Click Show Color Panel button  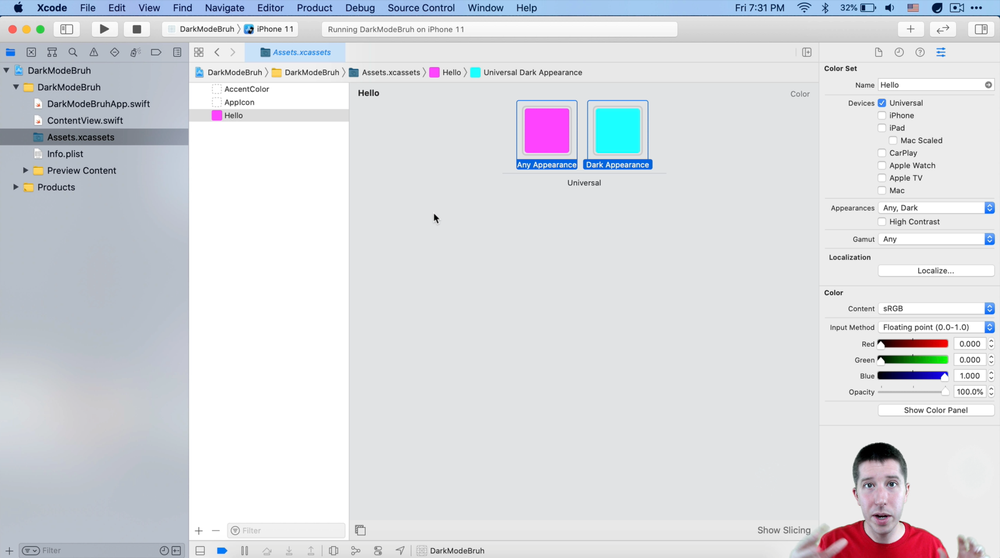pyautogui.click(x=936, y=410)
